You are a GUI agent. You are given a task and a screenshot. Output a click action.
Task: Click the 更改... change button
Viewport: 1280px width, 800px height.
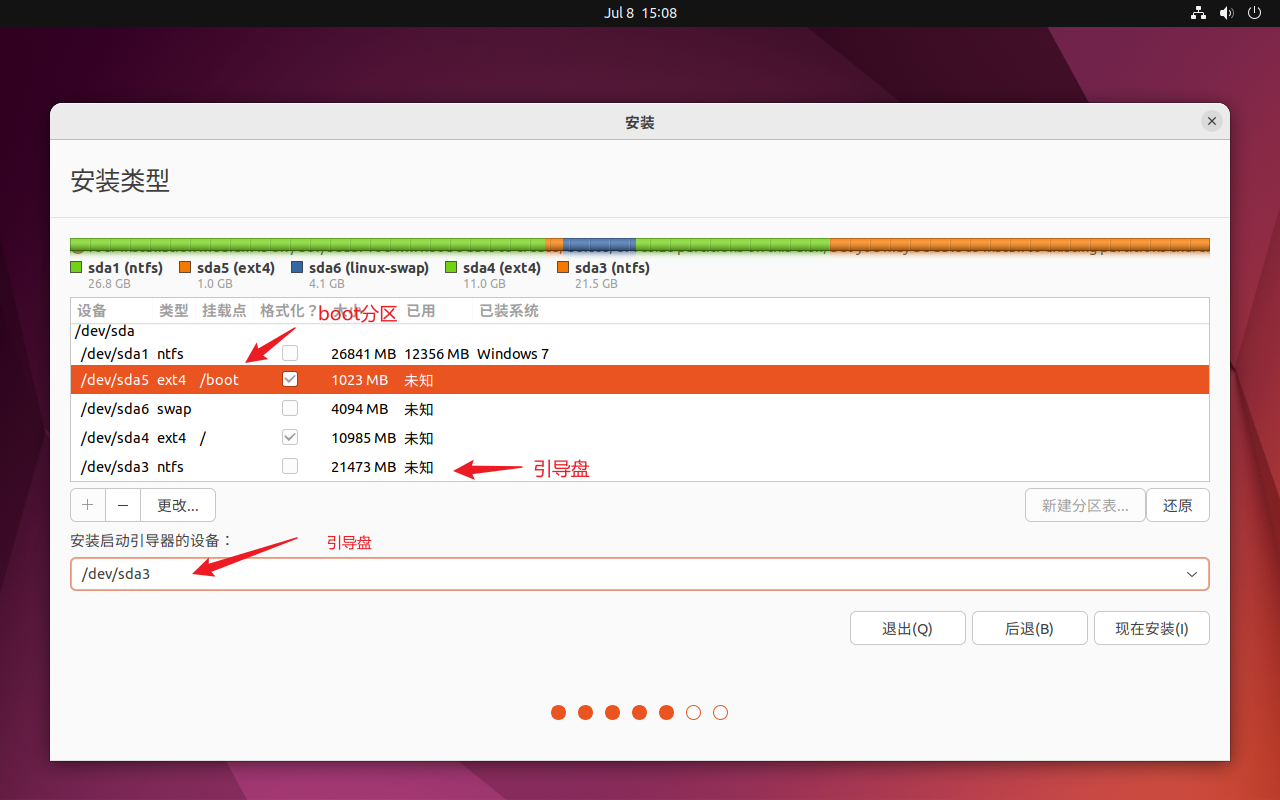click(178, 505)
